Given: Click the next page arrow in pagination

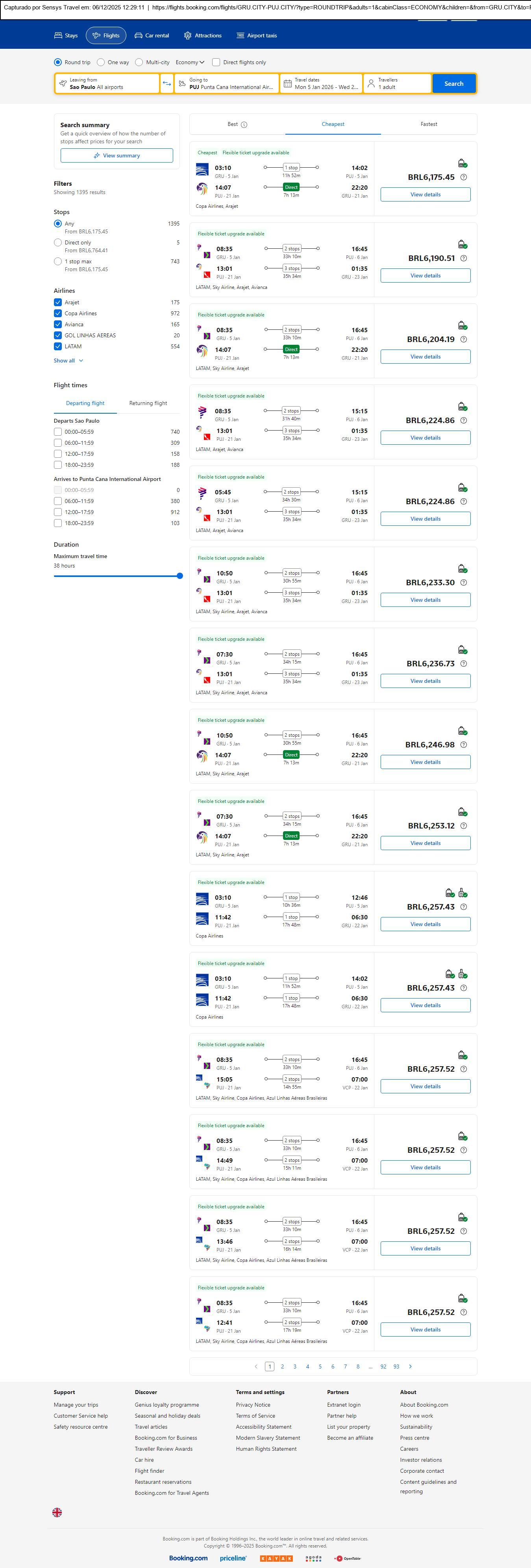Looking at the screenshot, I should point(411,1366).
